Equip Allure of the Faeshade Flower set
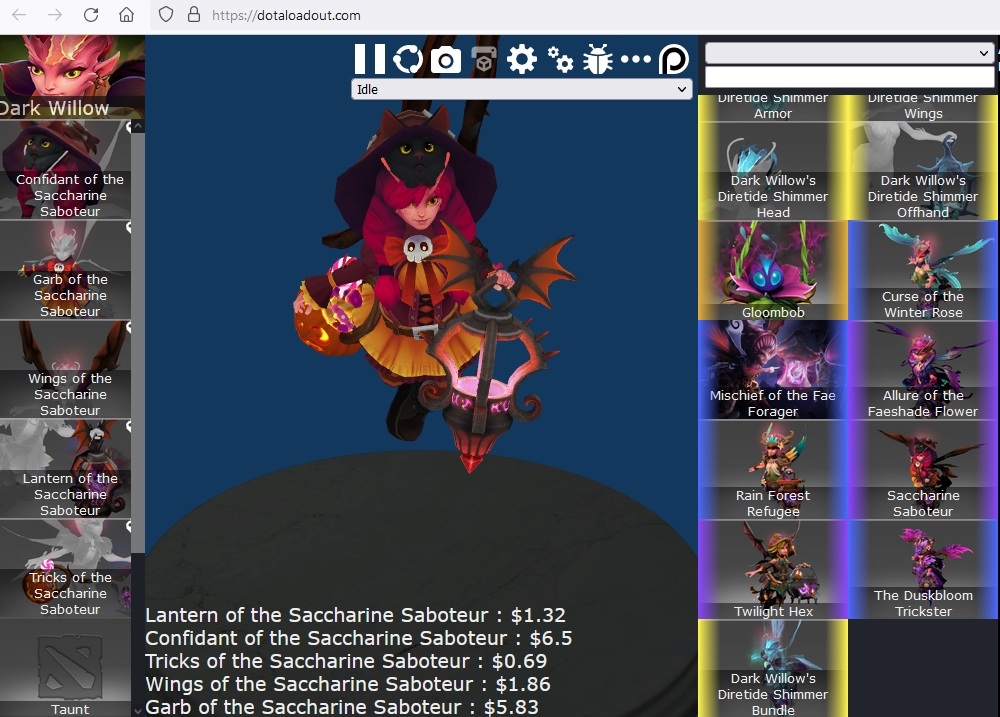The image size is (1000, 717). pos(923,370)
